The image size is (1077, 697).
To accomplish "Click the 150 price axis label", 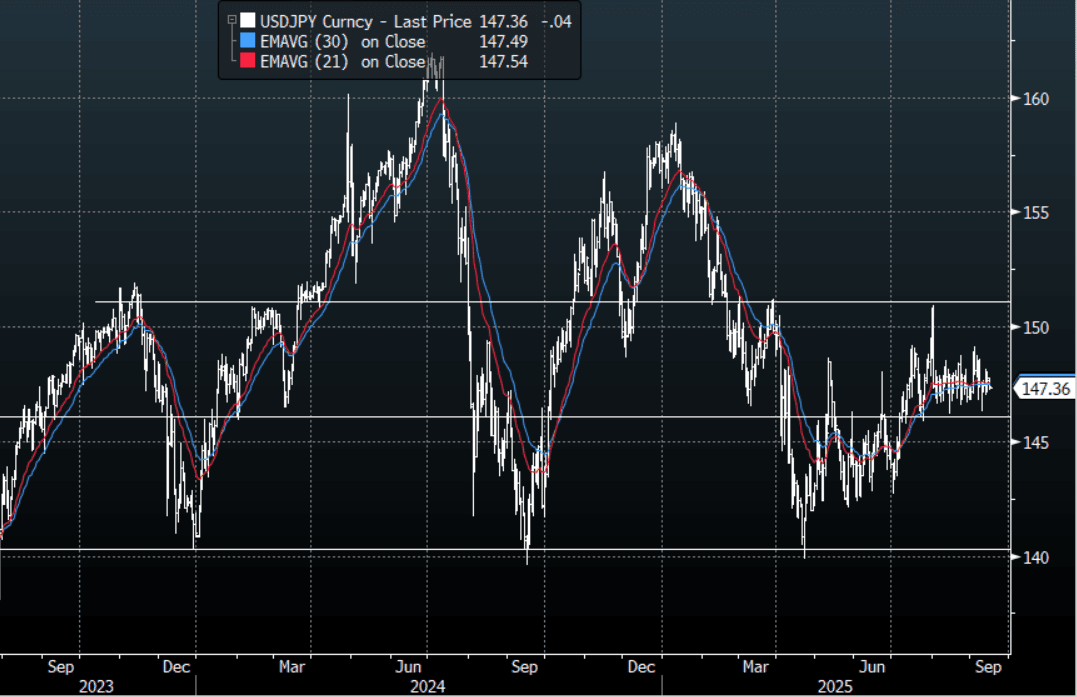I will coord(1035,328).
